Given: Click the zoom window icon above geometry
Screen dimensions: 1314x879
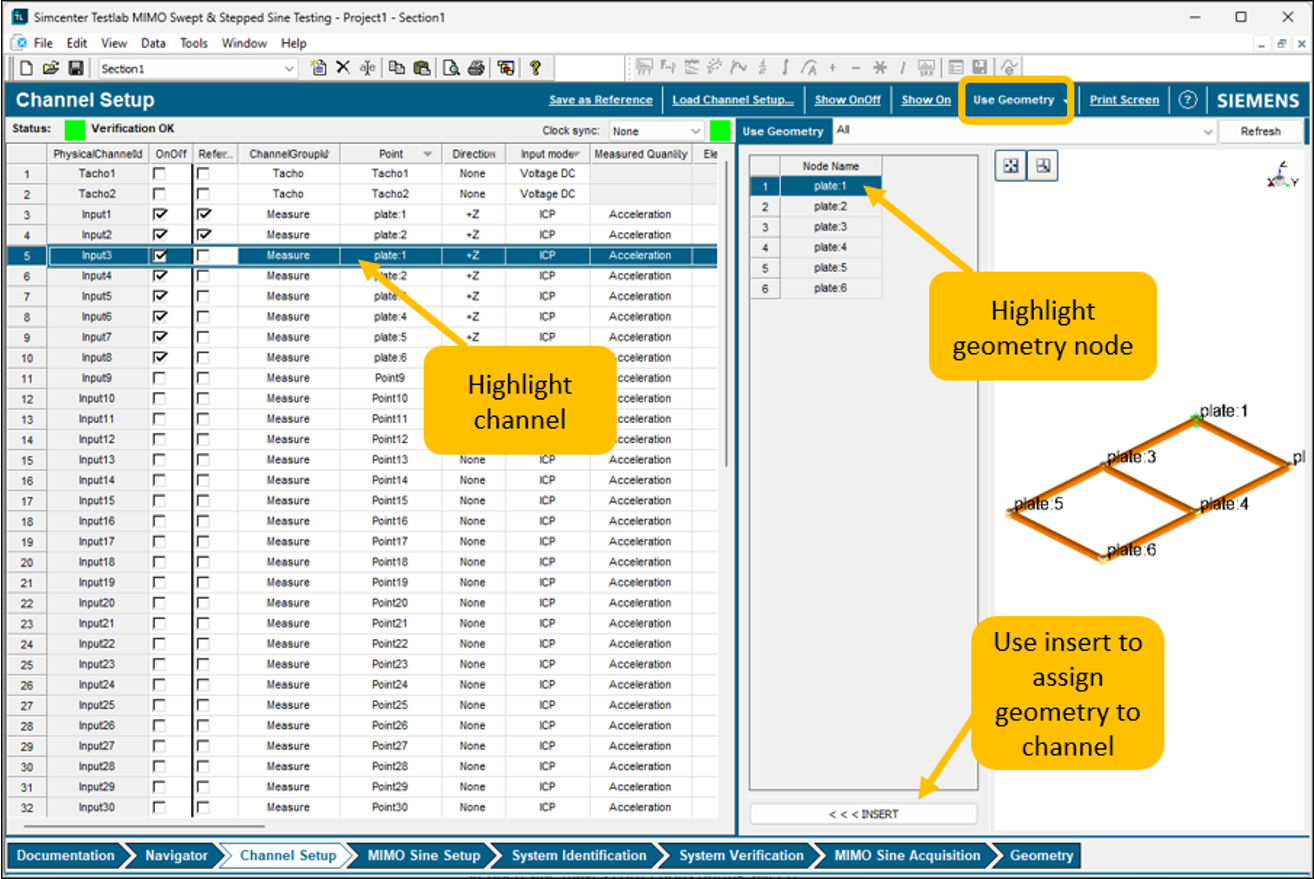Looking at the screenshot, I should click(x=1043, y=167).
